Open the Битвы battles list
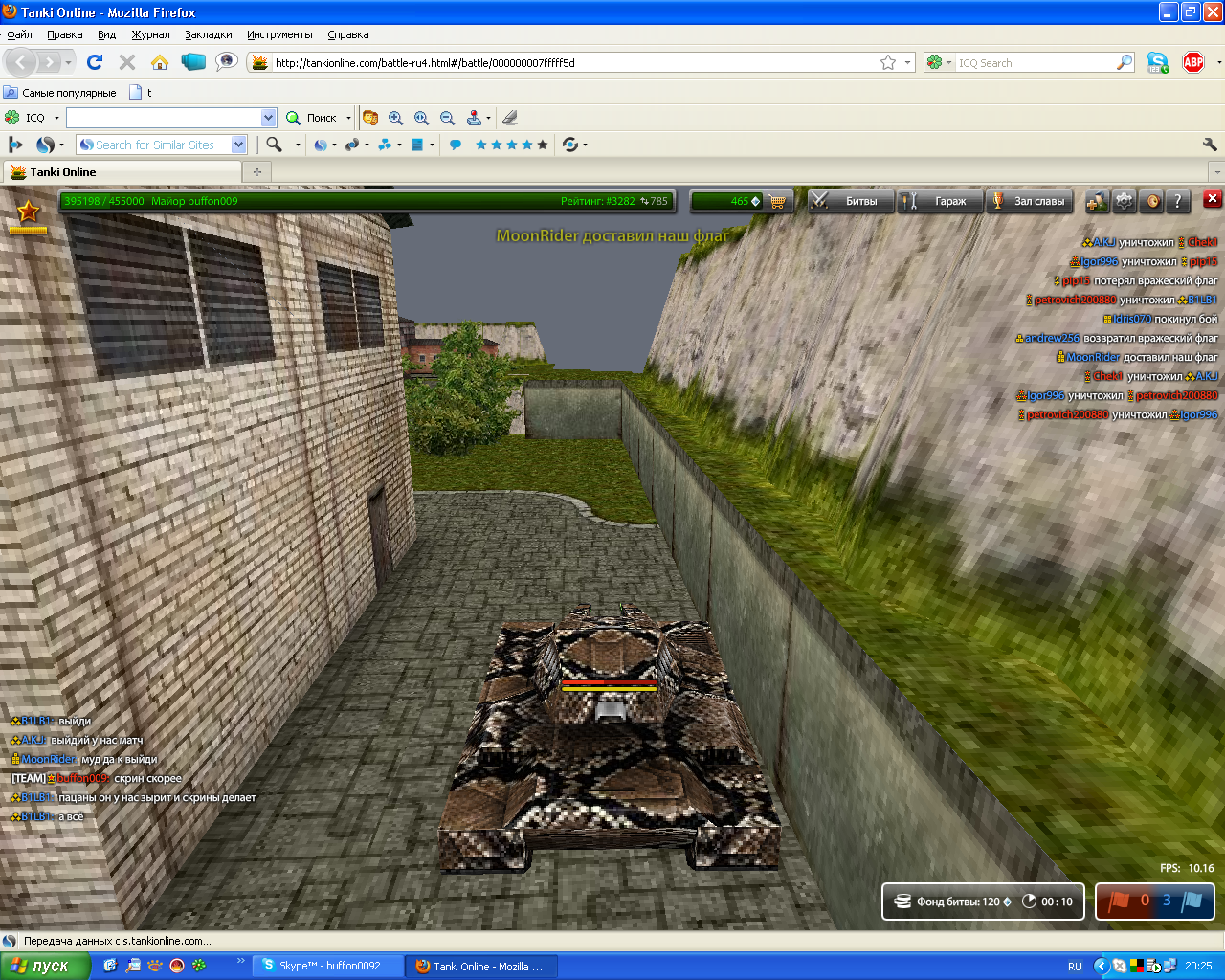This screenshot has width=1225, height=980. tap(851, 201)
